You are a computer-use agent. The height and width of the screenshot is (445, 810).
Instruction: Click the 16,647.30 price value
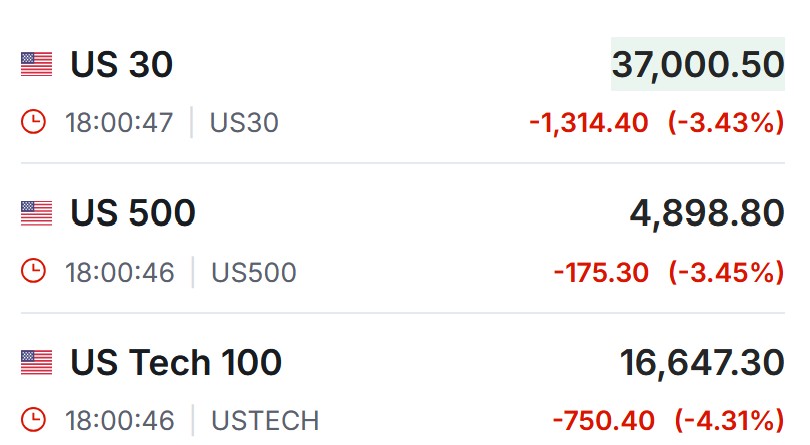pyautogui.click(x=703, y=362)
